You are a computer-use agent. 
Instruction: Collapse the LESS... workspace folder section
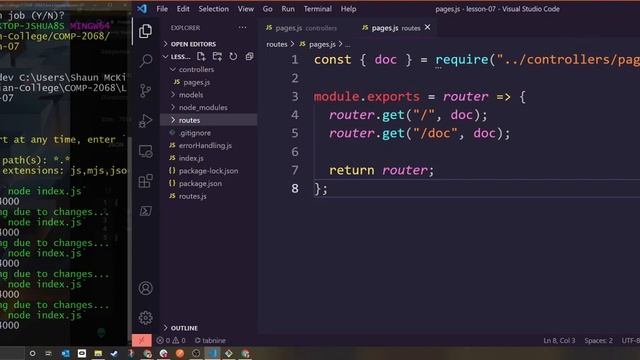(177, 56)
